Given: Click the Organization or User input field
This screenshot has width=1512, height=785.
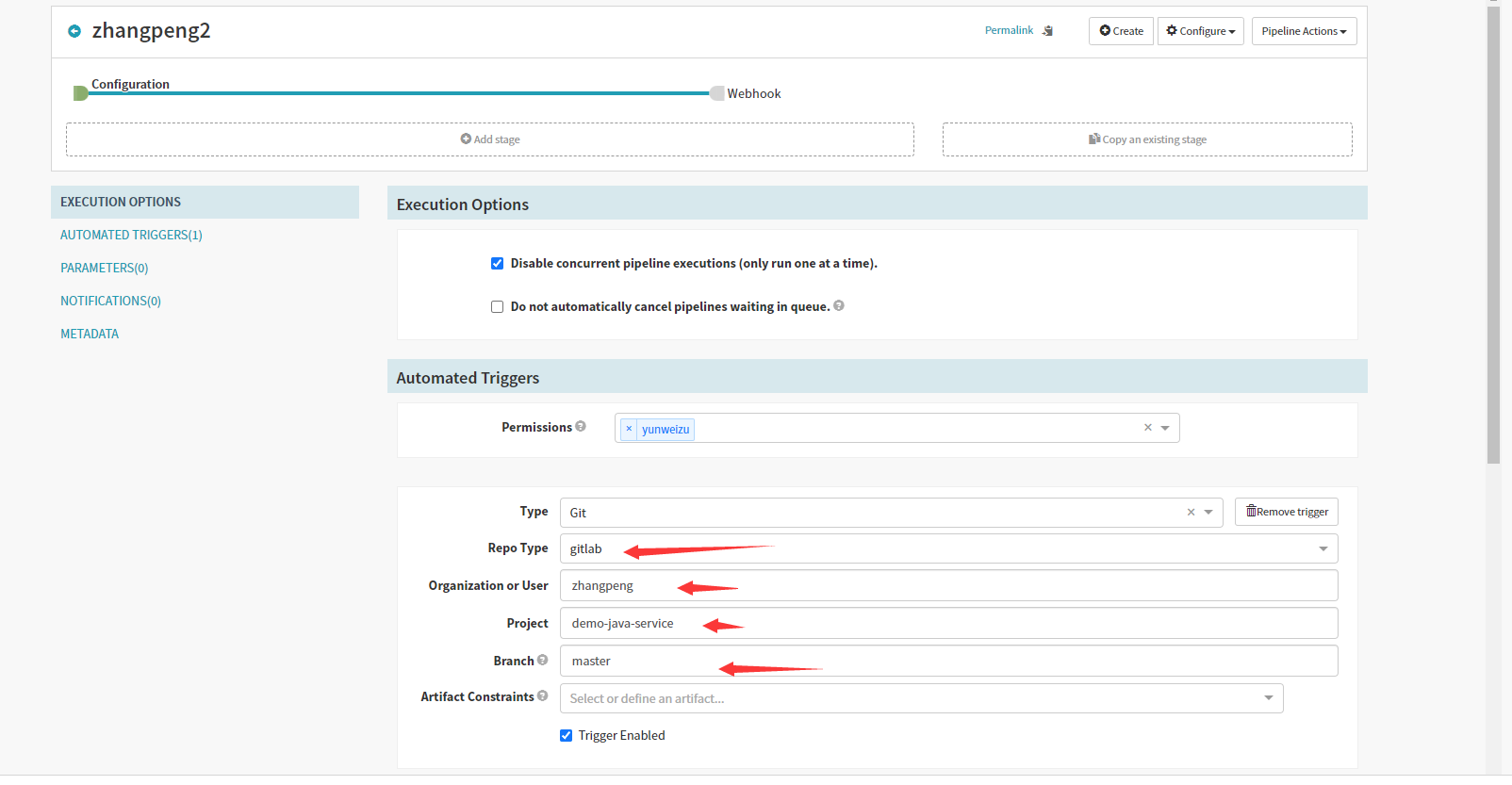Looking at the screenshot, I should pos(949,585).
